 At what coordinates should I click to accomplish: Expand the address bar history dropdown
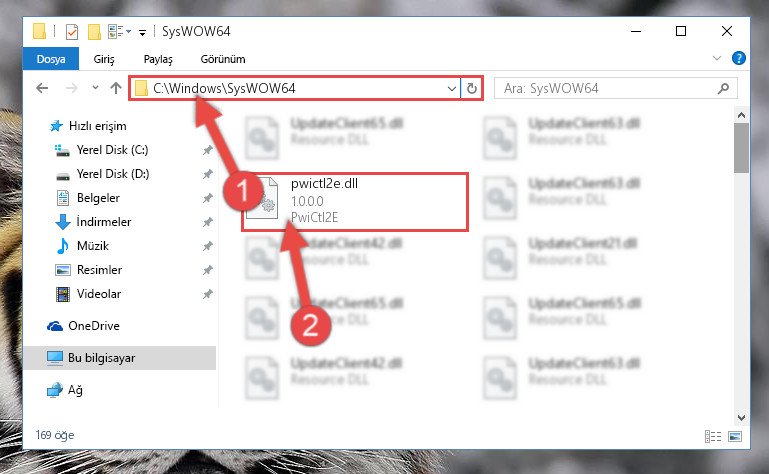click(x=452, y=89)
